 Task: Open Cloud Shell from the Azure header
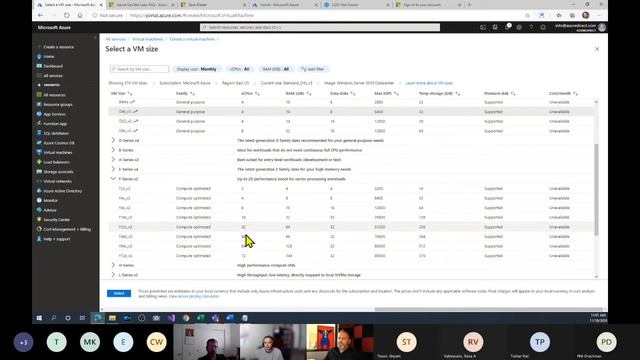click(x=483, y=27)
